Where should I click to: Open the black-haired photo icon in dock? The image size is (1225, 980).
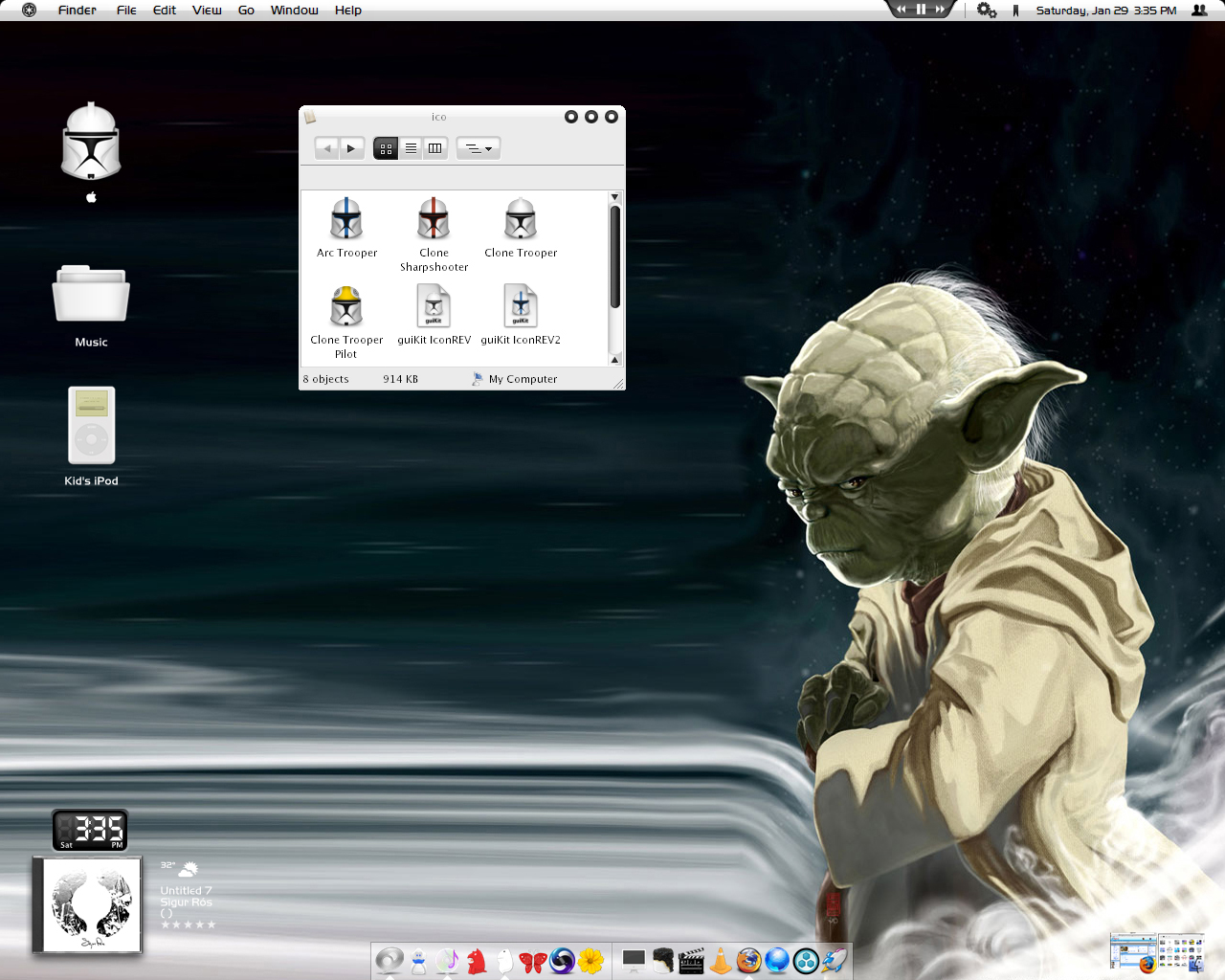662,960
